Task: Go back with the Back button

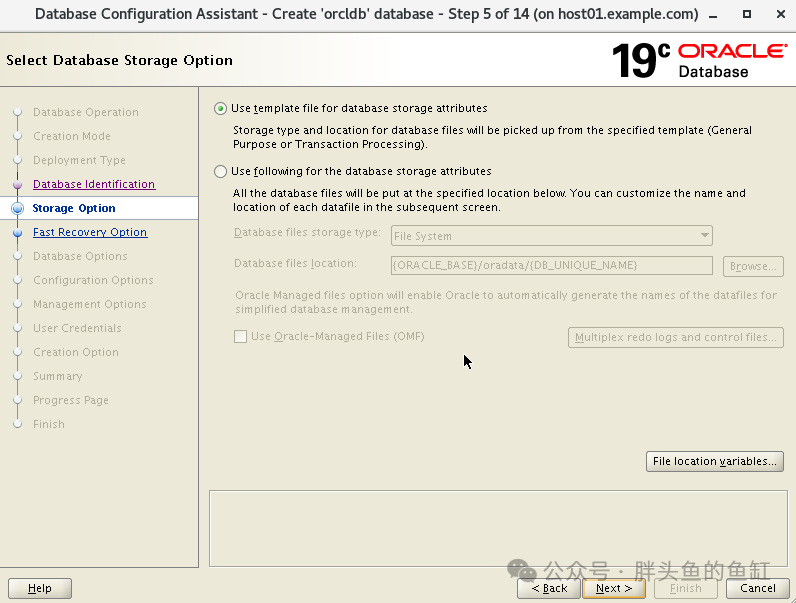Action: (549, 588)
